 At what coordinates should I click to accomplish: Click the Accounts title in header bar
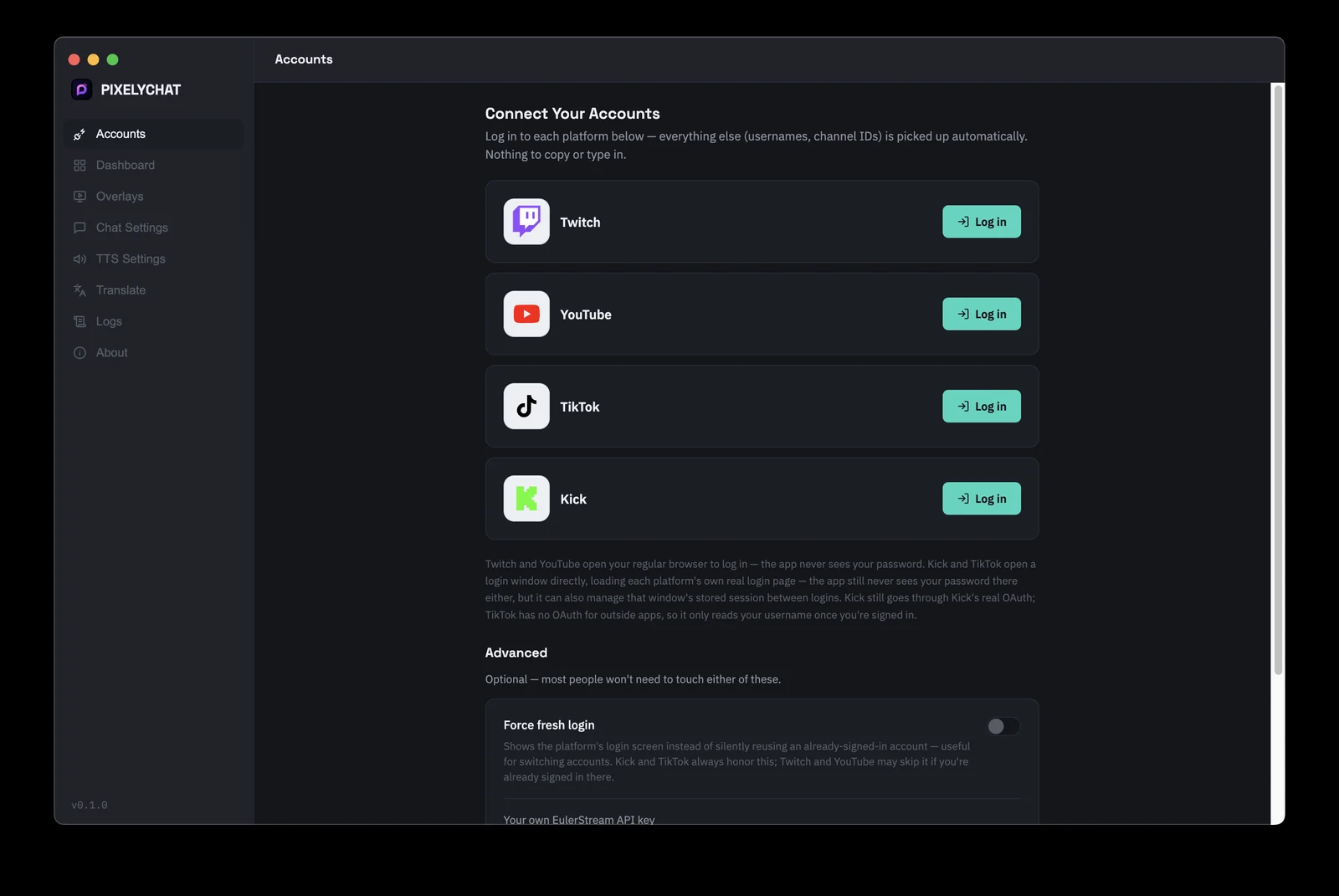[304, 59]
